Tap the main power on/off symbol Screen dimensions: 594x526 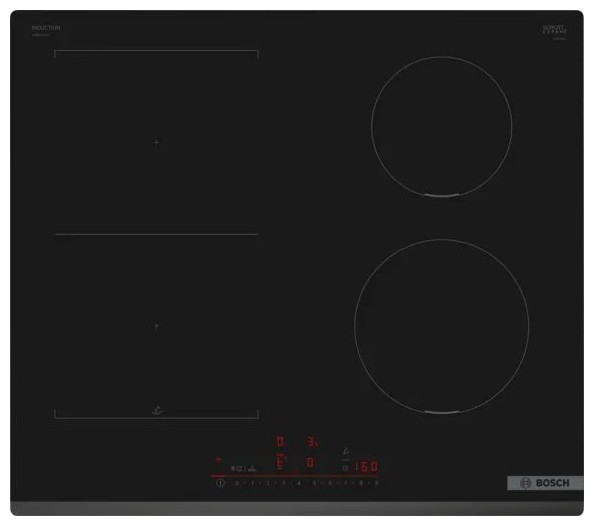[220, 483]
